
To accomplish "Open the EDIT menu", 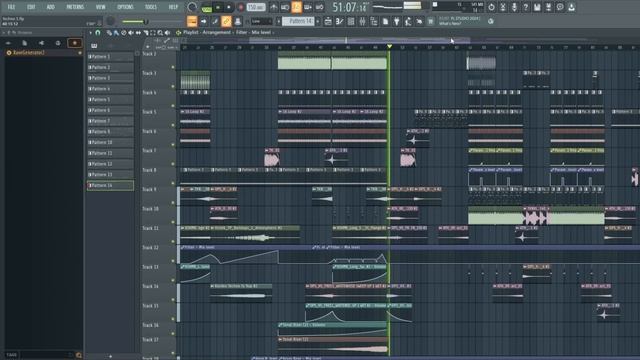I will pyautogui.click(x=31, y=7).
